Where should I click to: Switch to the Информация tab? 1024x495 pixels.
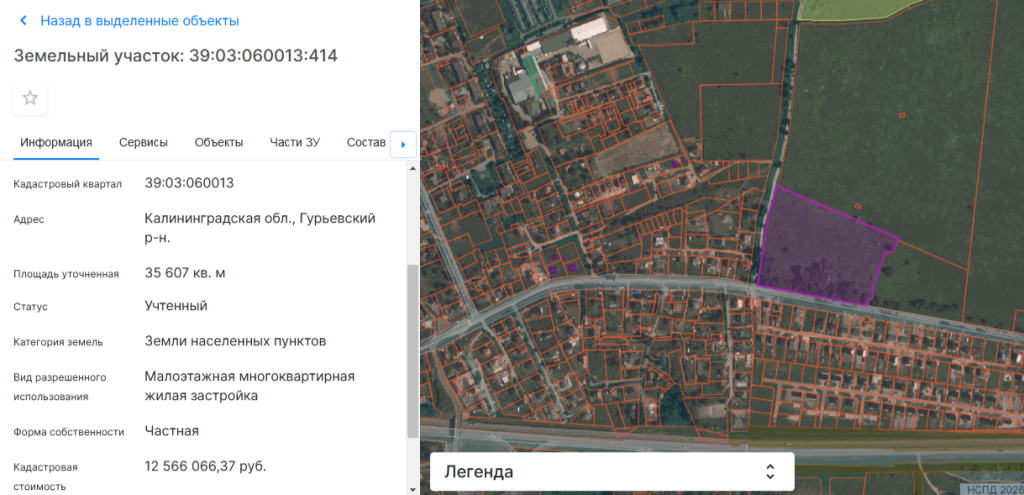coord(56,142)
